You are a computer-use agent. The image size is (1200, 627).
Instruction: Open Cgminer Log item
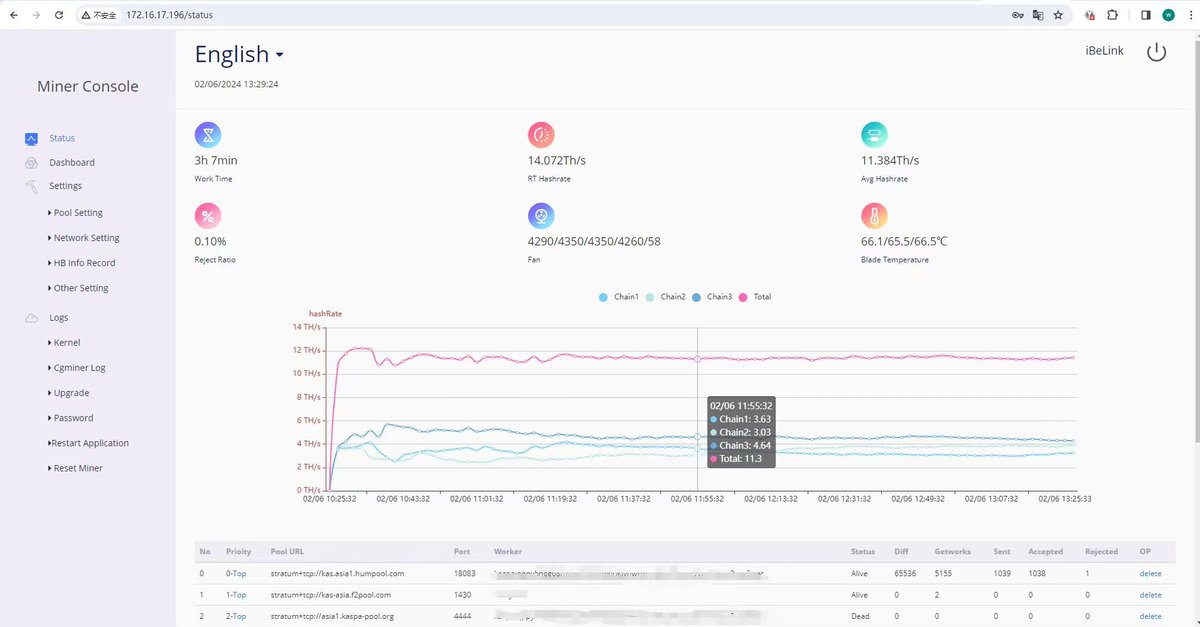click(77, 368)
